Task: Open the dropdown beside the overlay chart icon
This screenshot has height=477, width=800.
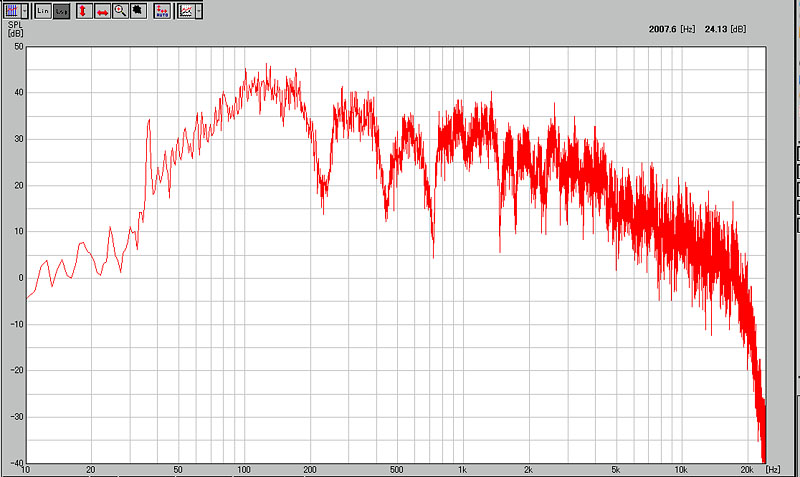Action: (199, 11)
